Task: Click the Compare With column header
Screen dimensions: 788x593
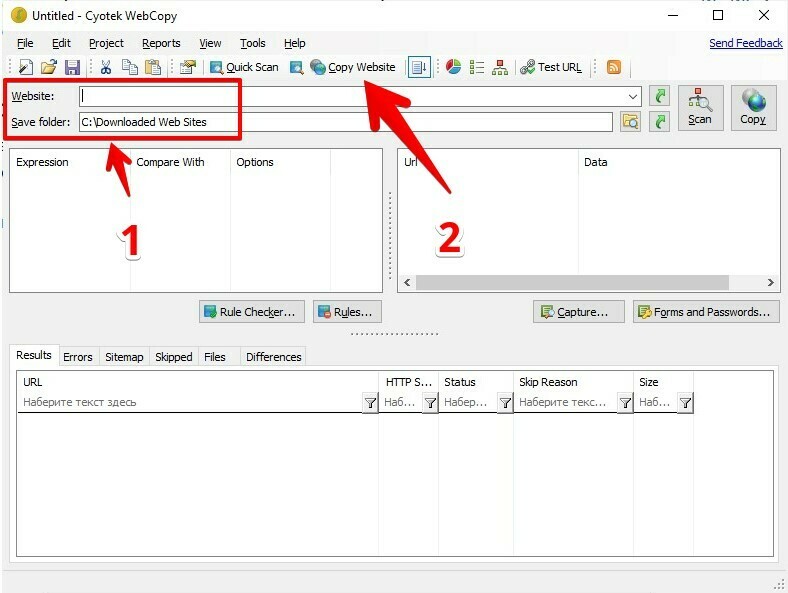Action: [180, 162]
